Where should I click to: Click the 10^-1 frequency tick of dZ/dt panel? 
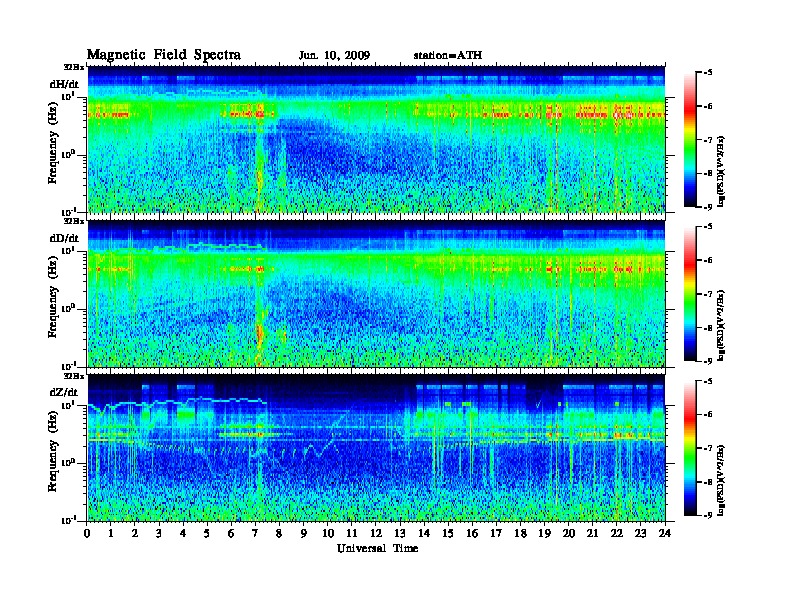tap(68, 520)
